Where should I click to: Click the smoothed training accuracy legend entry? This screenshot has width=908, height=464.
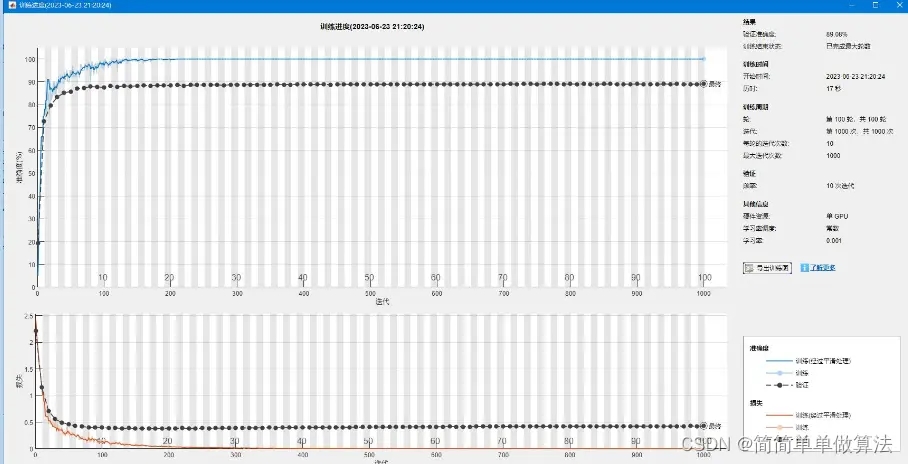(x=808, y=361)
